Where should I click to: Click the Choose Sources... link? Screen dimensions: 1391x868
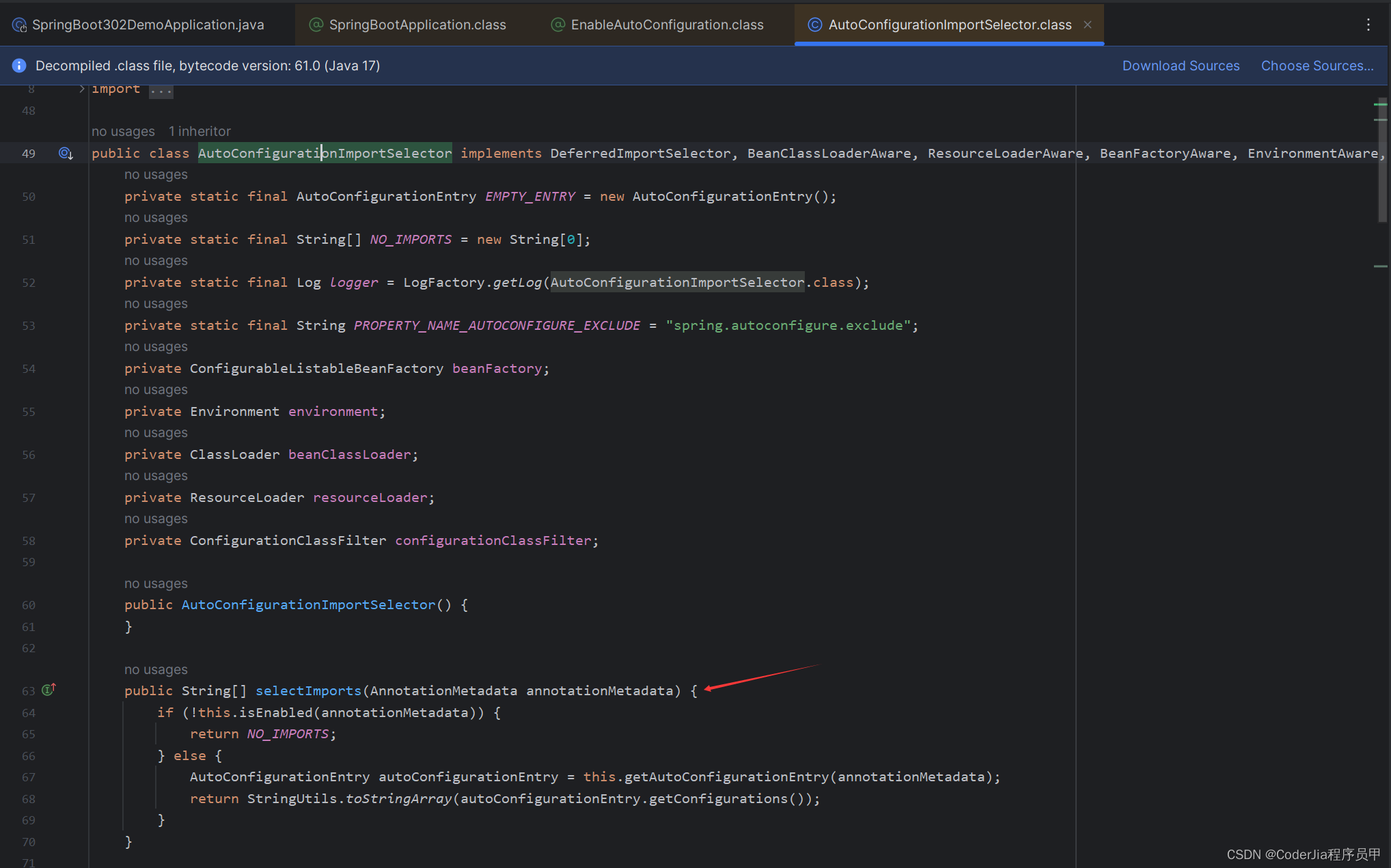point(1317,66)
